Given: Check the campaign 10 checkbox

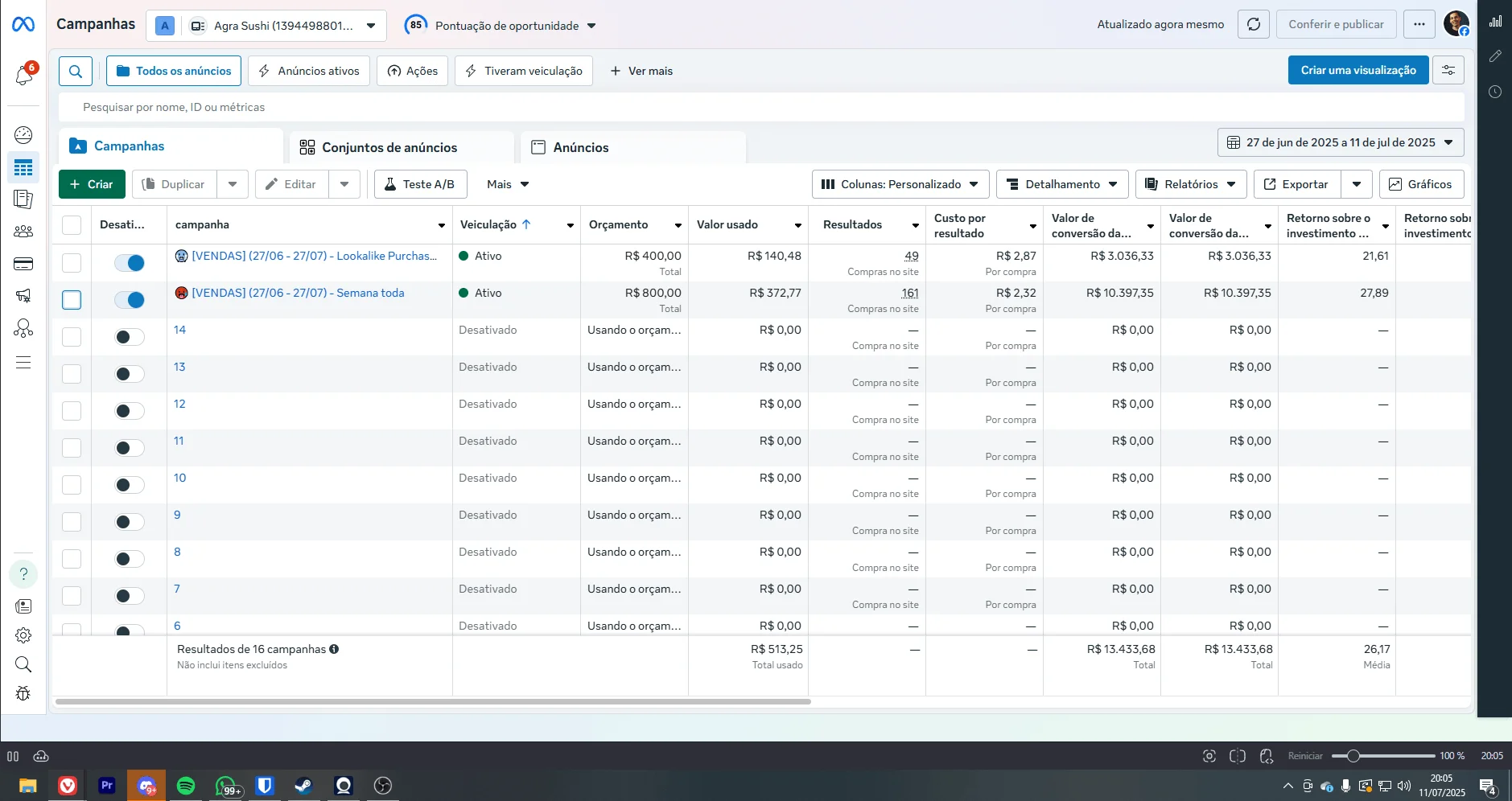Looking at the screenshot, I should click(72, 485).
